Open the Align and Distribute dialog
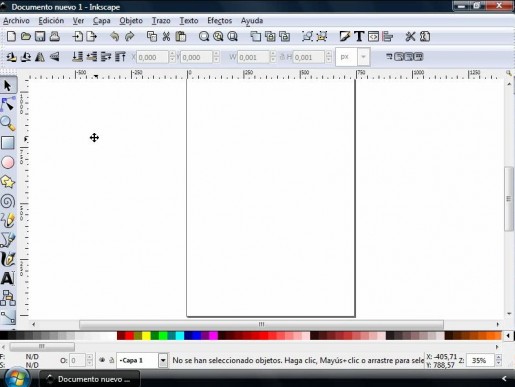The height and width of the screenshot is (387, 515). 388,36
